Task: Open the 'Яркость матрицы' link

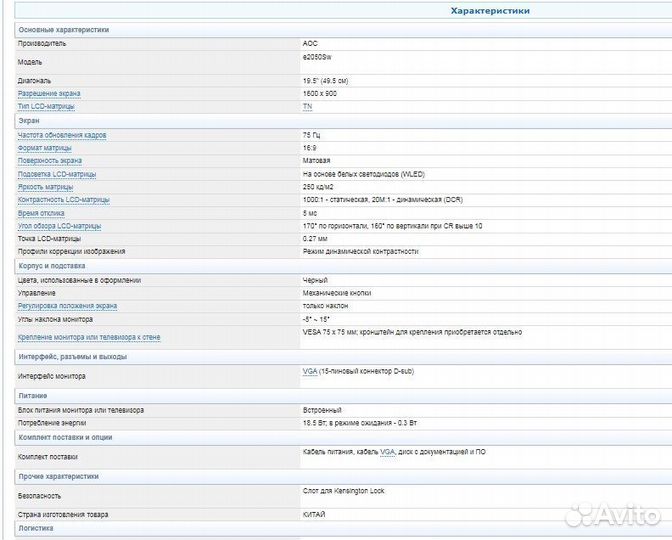Action: [45, 187]
